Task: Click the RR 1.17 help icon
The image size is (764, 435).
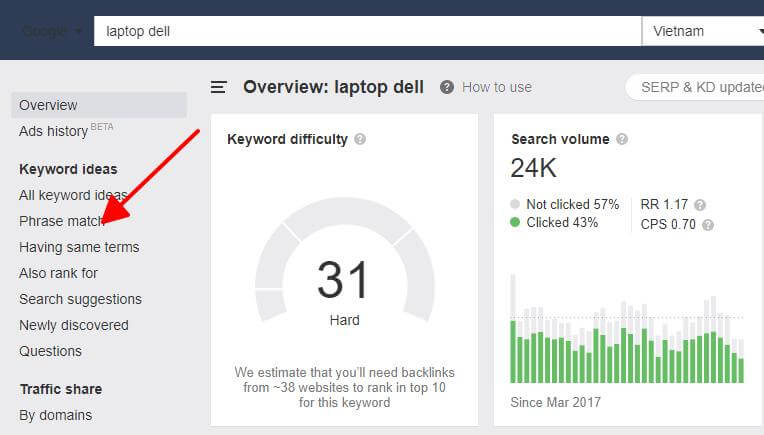Action: point(700,205)
